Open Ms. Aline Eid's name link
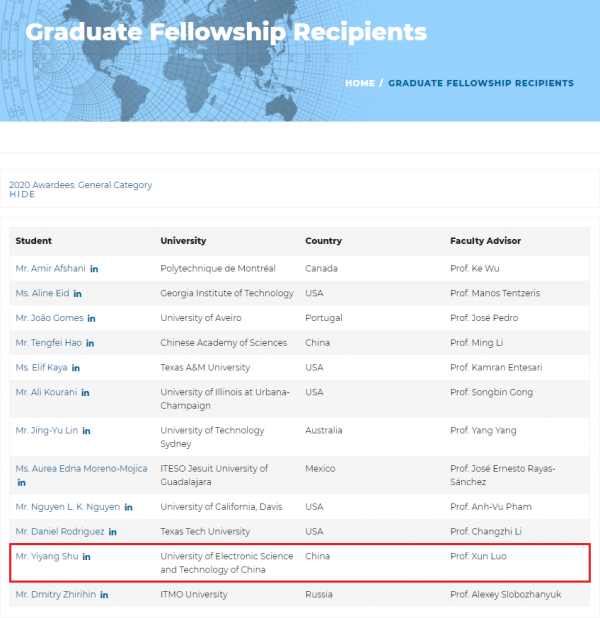This screenshot has height=618, width=600. tap(41, 294)
